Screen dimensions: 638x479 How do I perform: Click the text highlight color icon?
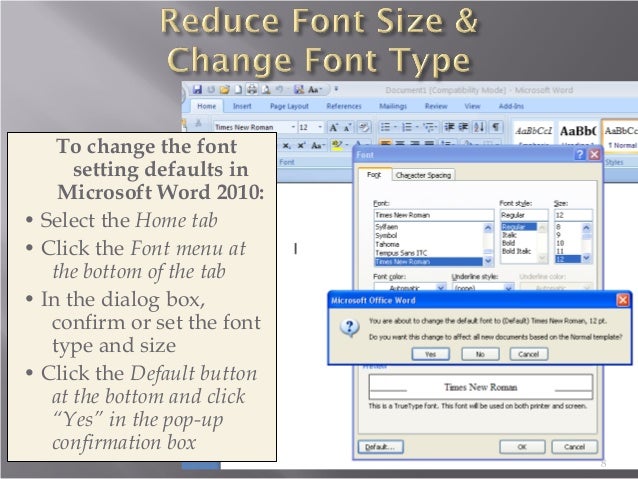coord(337,145)
